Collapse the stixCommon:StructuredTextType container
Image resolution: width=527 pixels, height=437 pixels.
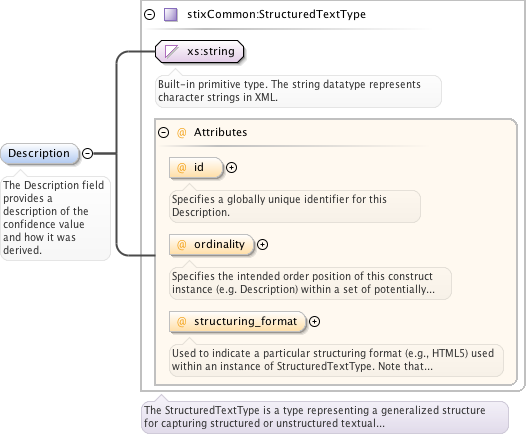[x=150, y=14]
